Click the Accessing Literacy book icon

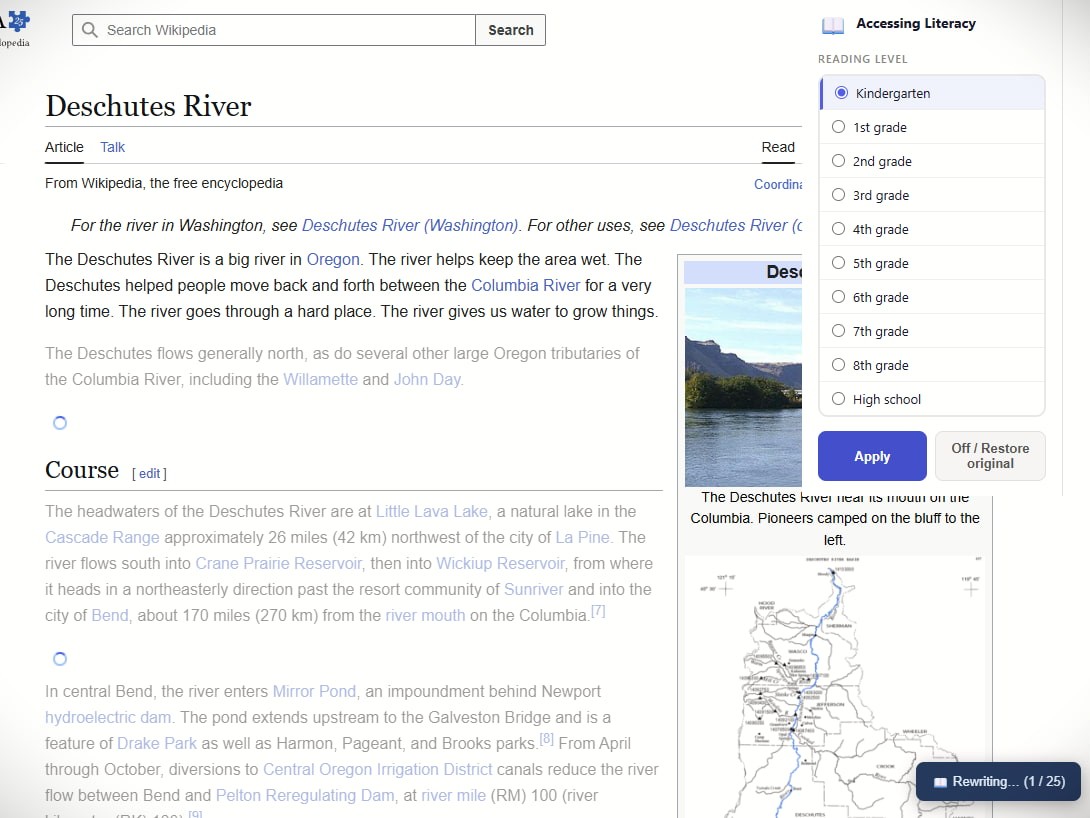[x=832, y=25]
